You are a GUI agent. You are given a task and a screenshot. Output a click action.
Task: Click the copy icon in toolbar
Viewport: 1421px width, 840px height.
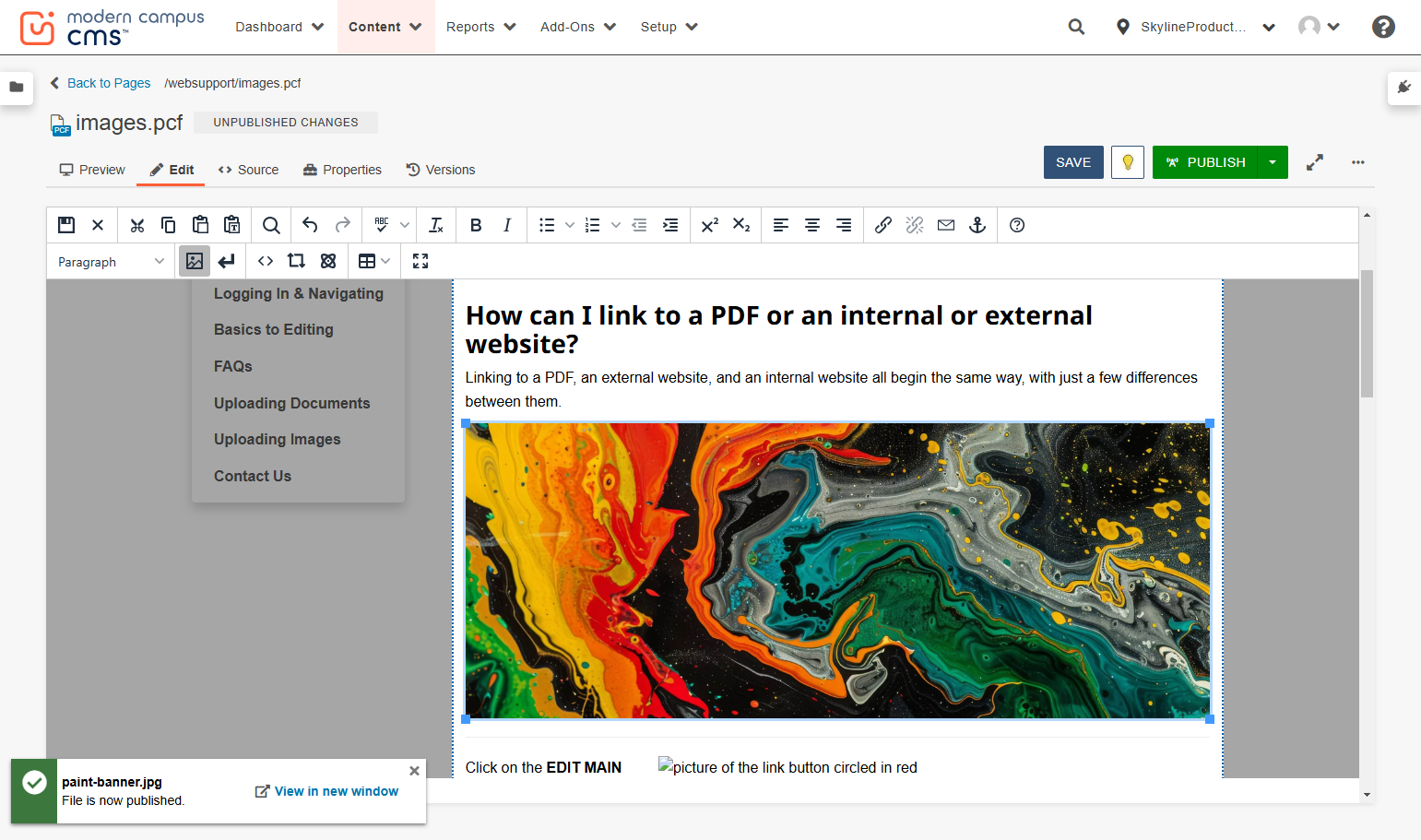click(169, 225)
